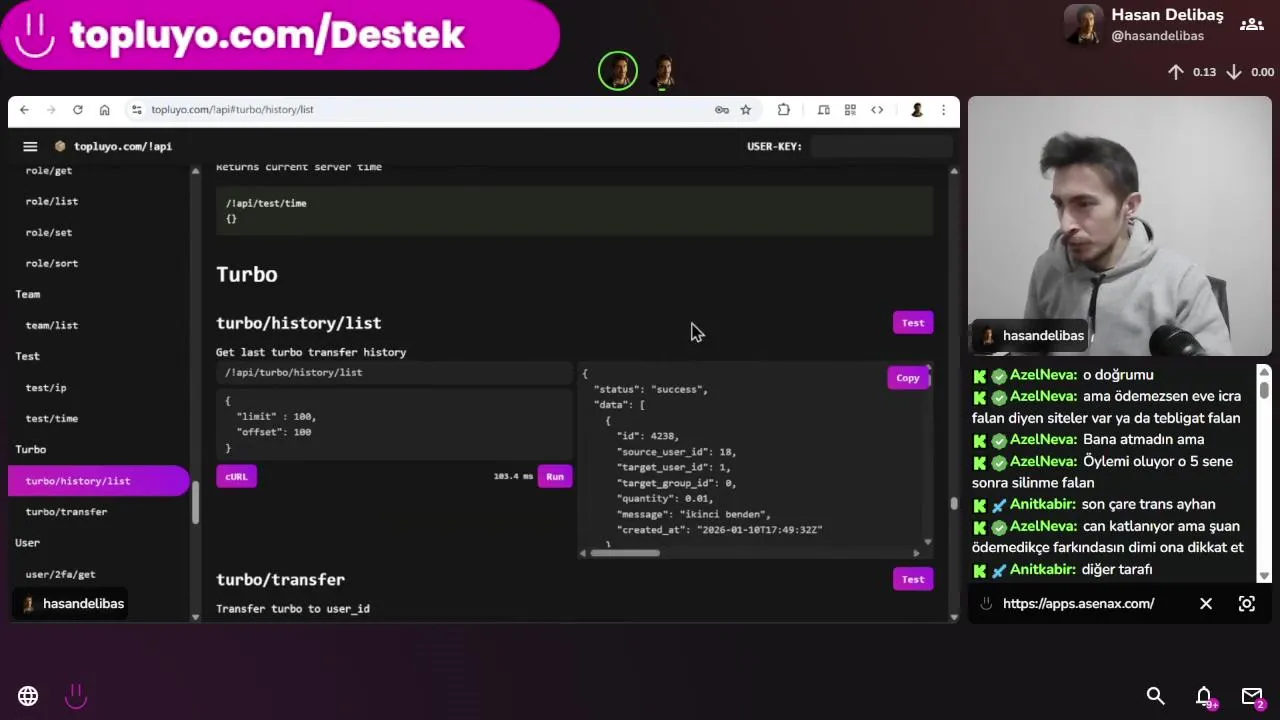The height and width of the screenshot is (720, 1280).
Task: Select the green-ringed participant avatar
Action: click(618, 71)
